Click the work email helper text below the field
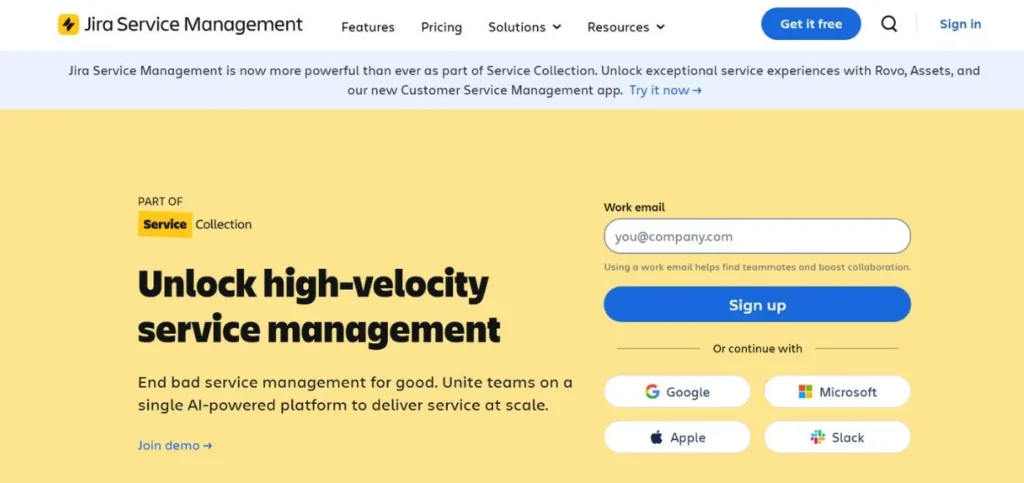This screenshot has width=1024, height=483. [x=757, y=267]
